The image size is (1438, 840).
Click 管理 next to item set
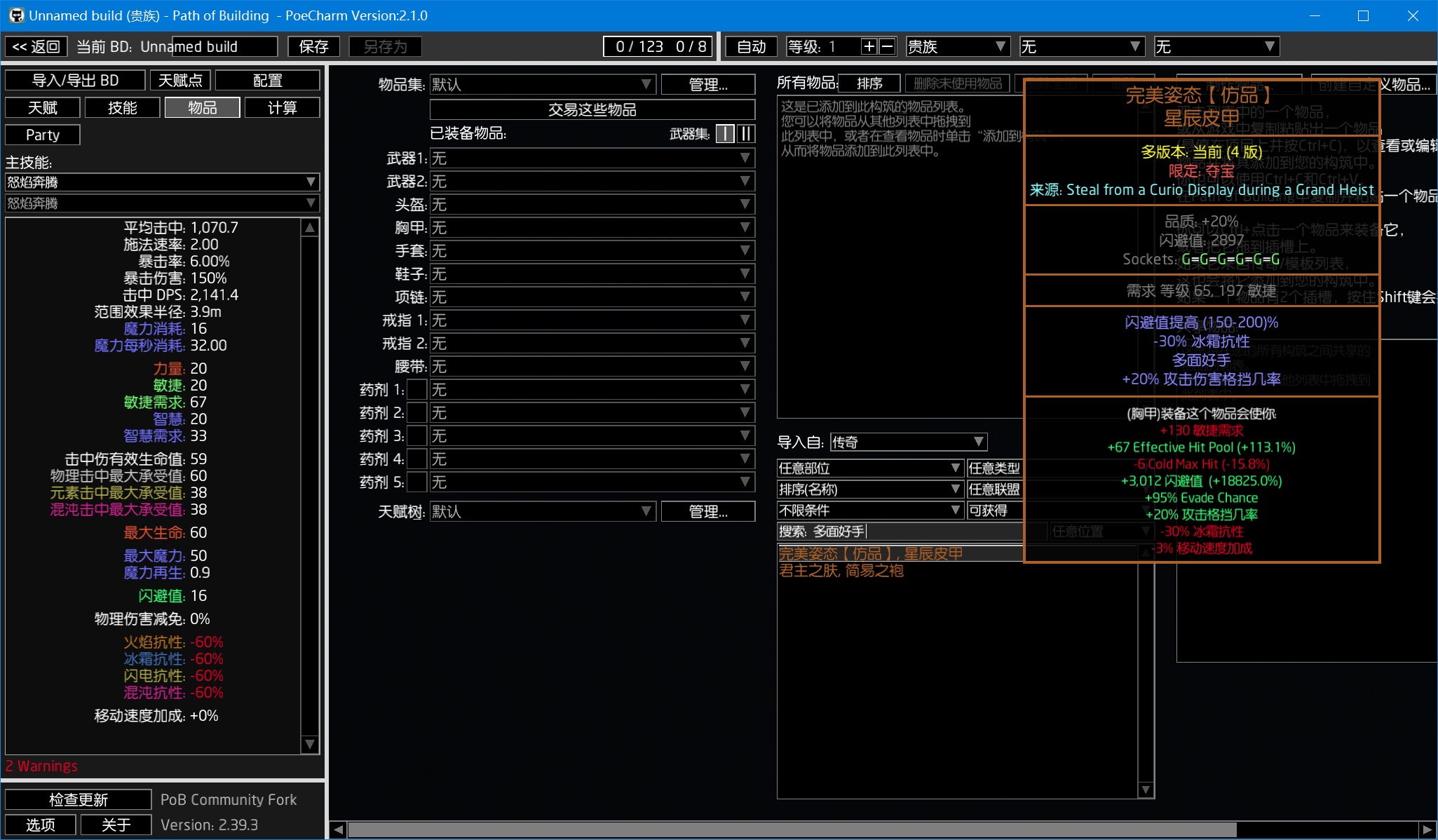pos(708,84)
